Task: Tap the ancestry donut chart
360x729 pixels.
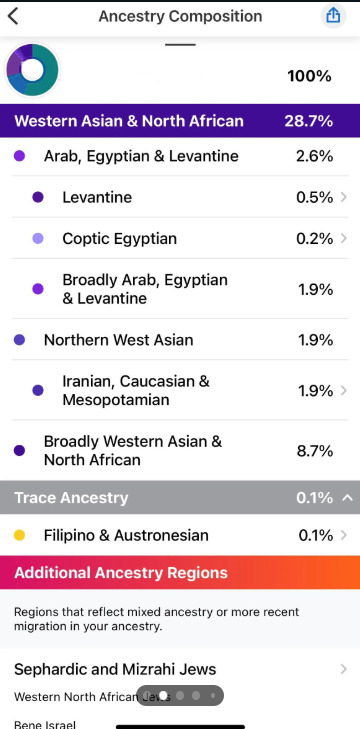Action: point(32,70)
